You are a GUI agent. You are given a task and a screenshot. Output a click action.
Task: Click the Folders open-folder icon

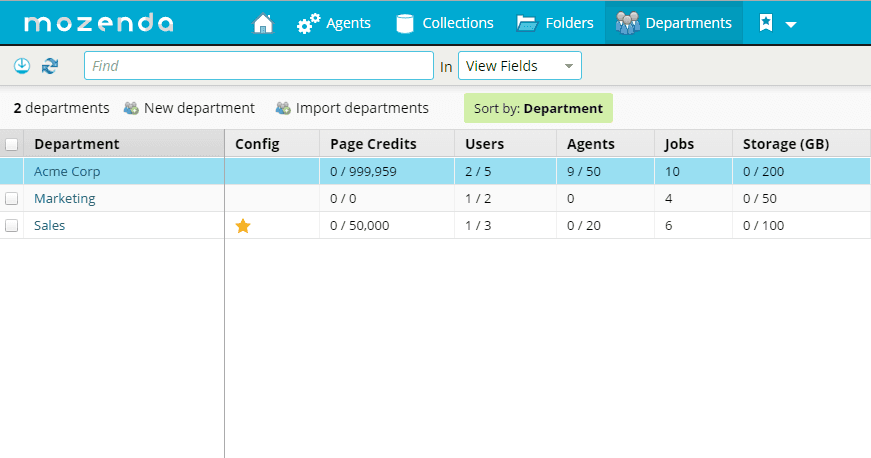(527, 23)
